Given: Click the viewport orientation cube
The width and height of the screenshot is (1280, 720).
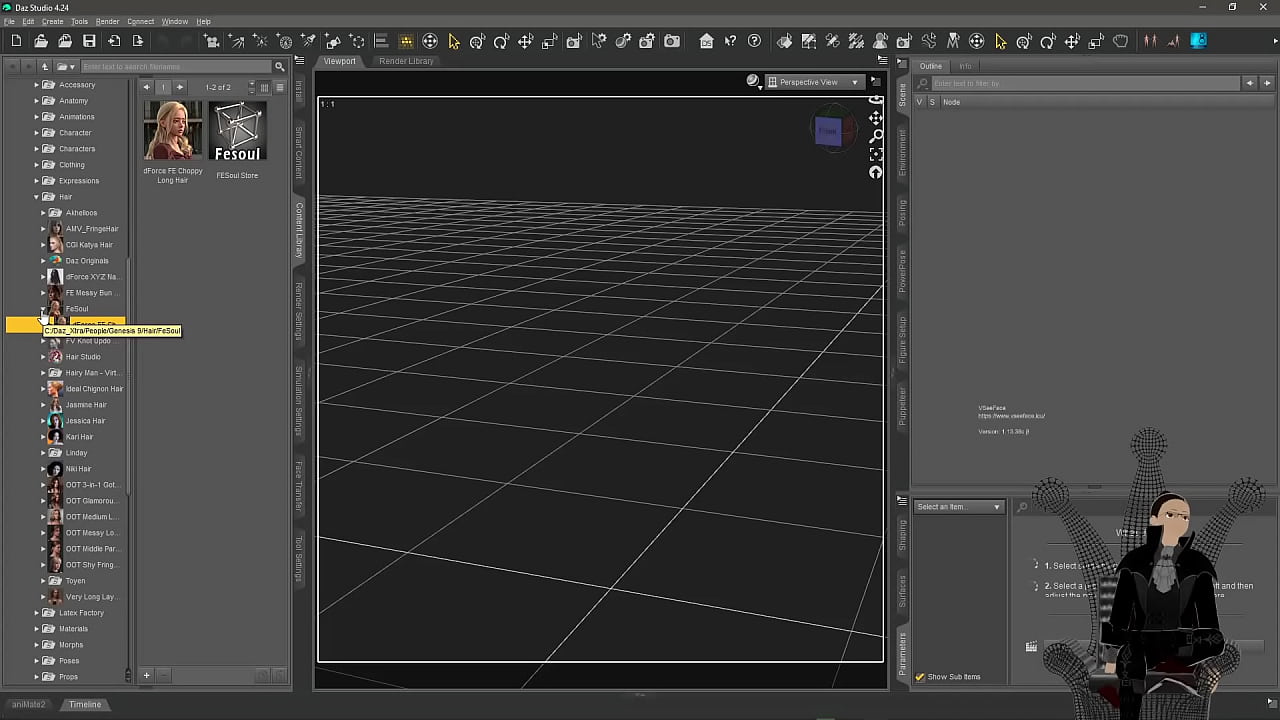Looking at the screenshot, I should coord(828,131).
